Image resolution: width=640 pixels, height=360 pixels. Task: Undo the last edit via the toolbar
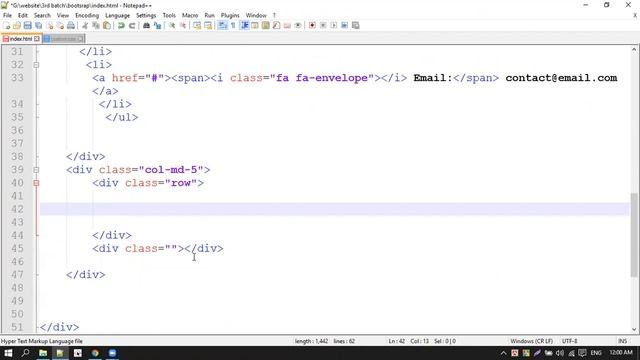click(121, 25)
